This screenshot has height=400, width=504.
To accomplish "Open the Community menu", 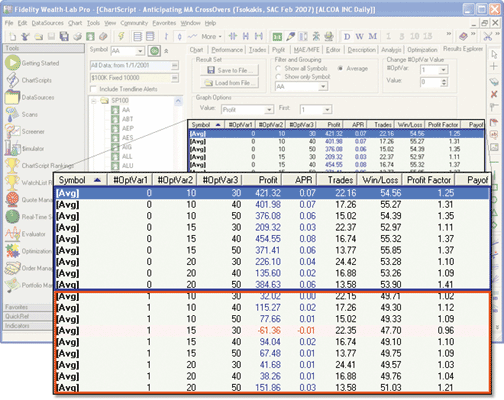I will [x=134, y=23].
